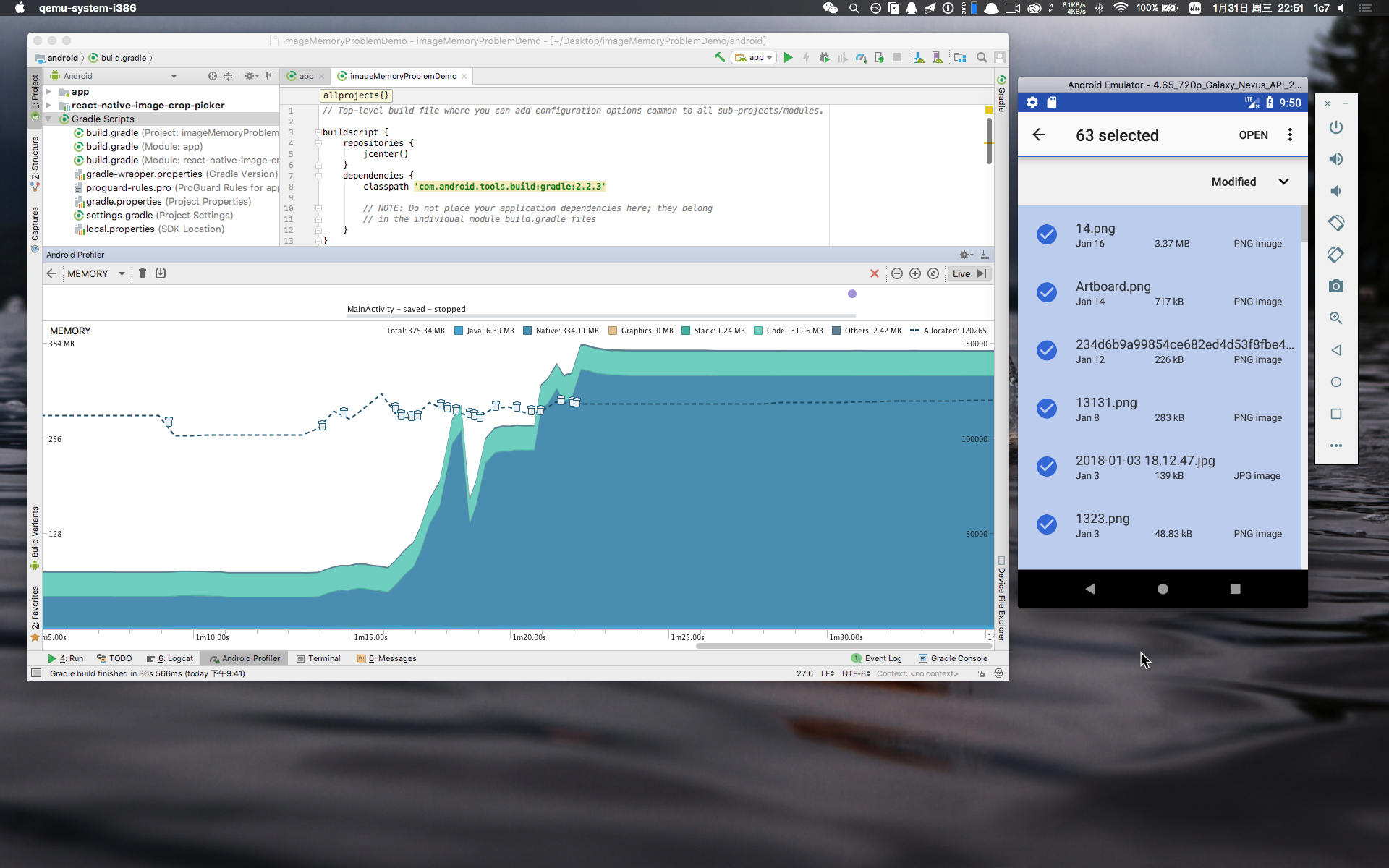This screenshot has width=1389, height=868.
Task: Click the MainActivity session progress bar
Action: (601, 316)
